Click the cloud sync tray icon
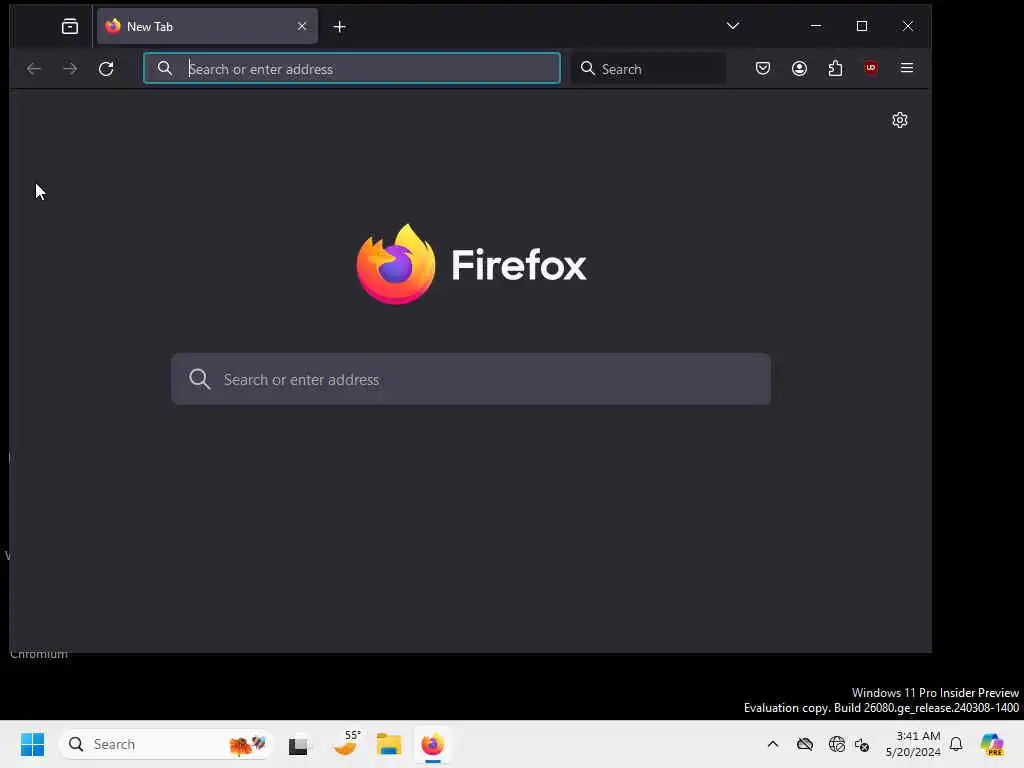1024x768 pixels. 805,744
